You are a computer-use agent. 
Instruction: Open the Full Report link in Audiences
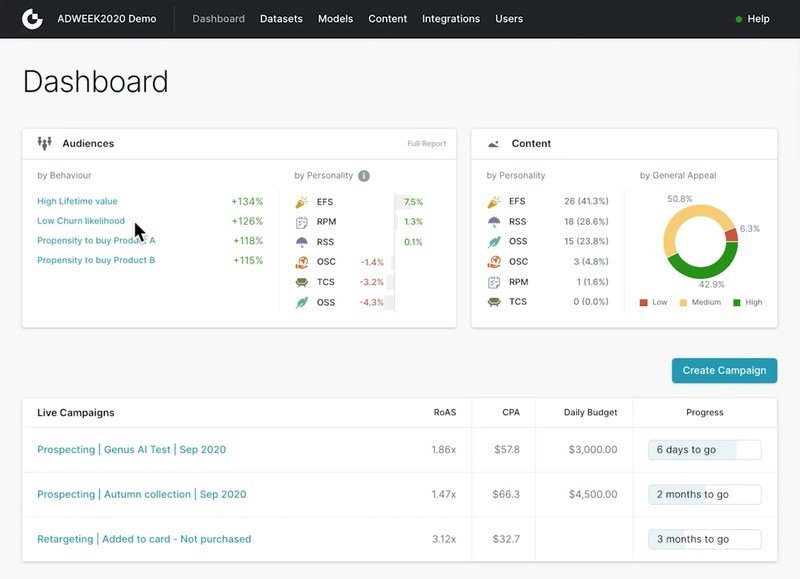[426, 144]
